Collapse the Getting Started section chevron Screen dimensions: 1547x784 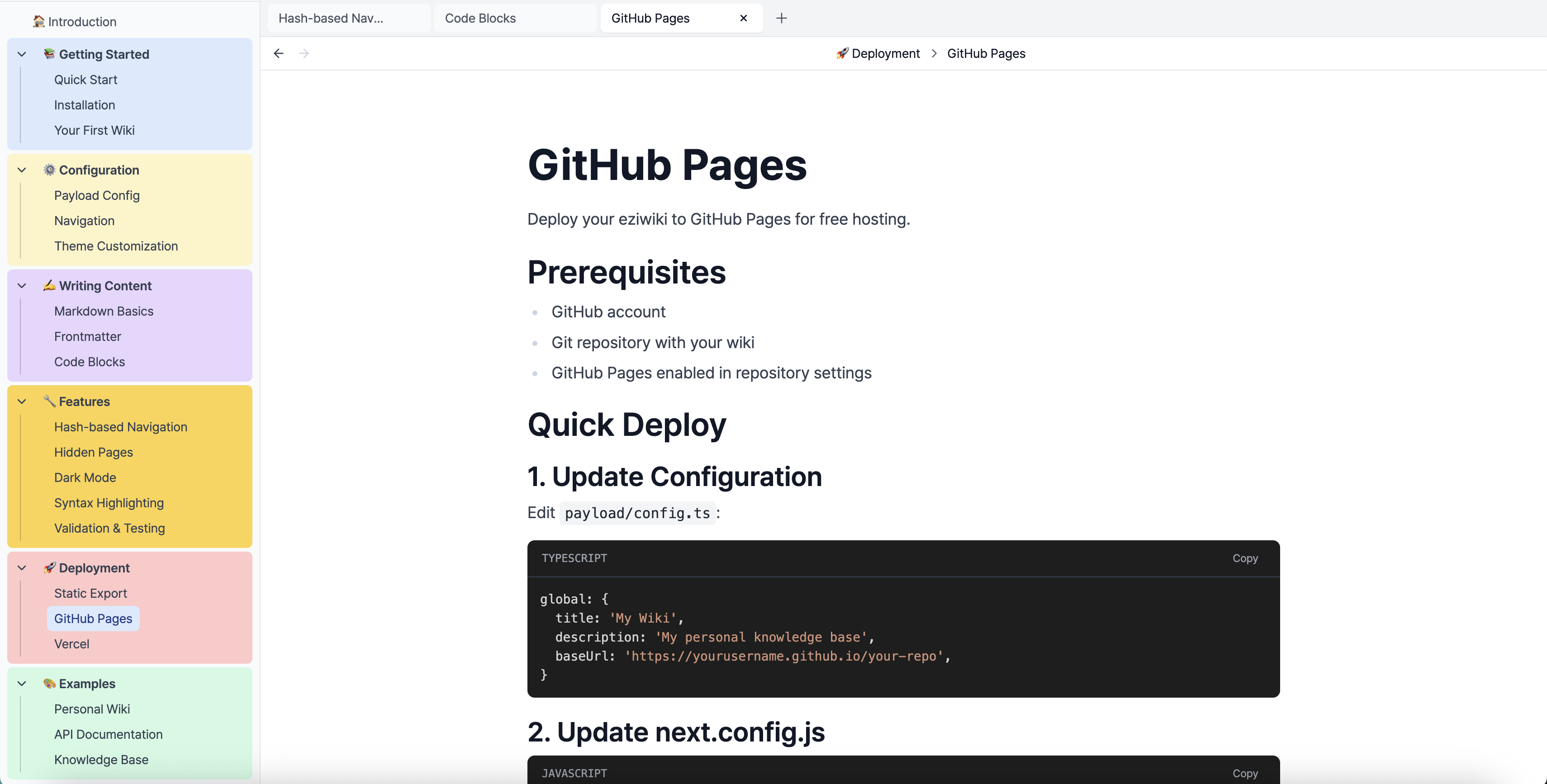pos(22,54)
